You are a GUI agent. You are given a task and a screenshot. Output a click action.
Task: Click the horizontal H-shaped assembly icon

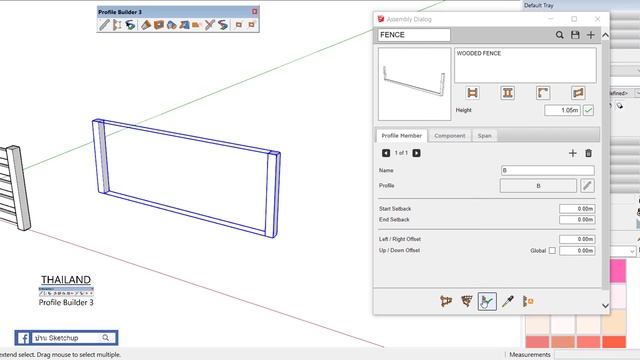coord(472,93)
